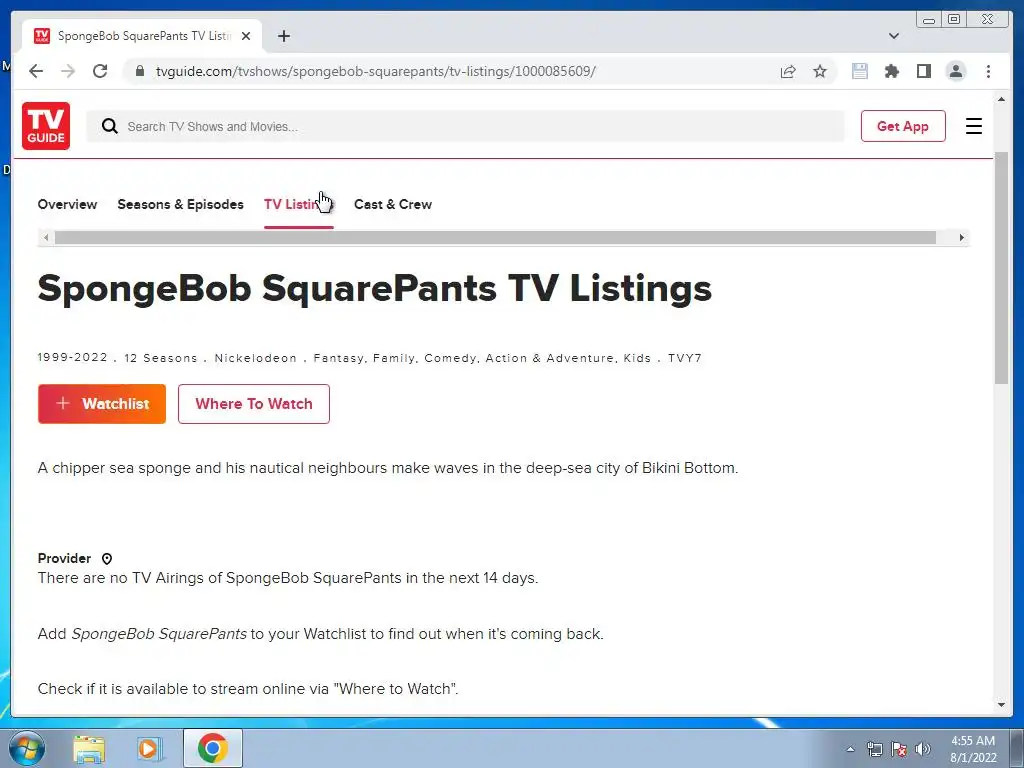Image resolution: width=1024 pixels, height=768 pixels.
Task: Focus the Search TV Shows and Movies field
Action: pyautogui.click(x=465, y=126)
